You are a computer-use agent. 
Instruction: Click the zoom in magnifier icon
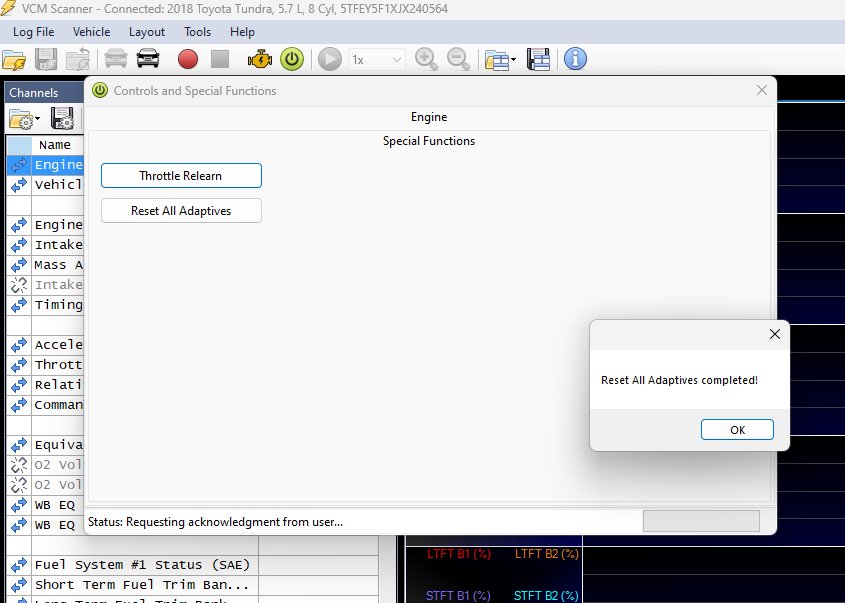pyautogui.click(x=426, y=59)
